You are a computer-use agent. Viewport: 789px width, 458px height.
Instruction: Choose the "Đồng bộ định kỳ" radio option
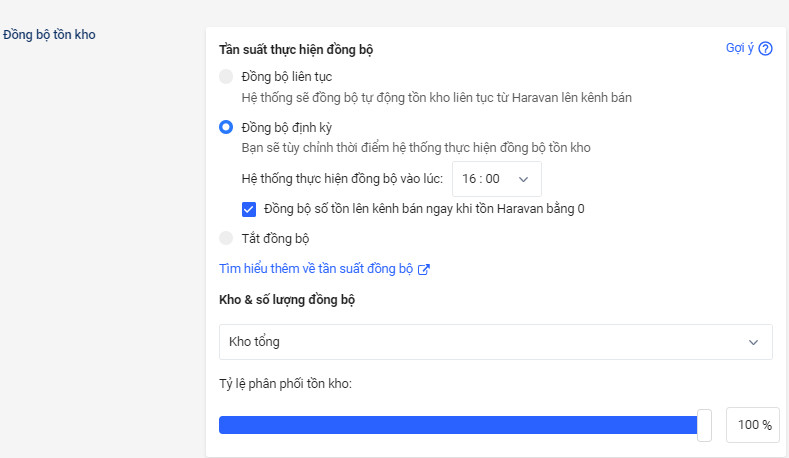coord(226,127)
